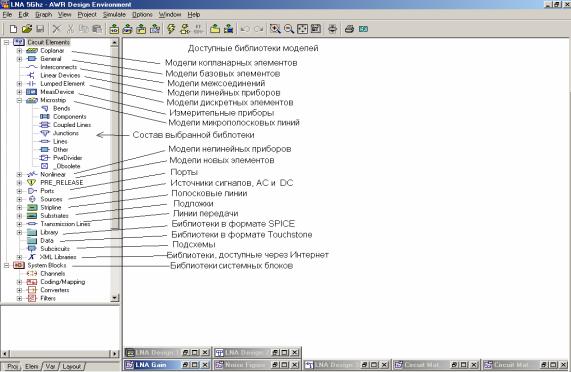Select the PwrDivider item

point(67,158)
